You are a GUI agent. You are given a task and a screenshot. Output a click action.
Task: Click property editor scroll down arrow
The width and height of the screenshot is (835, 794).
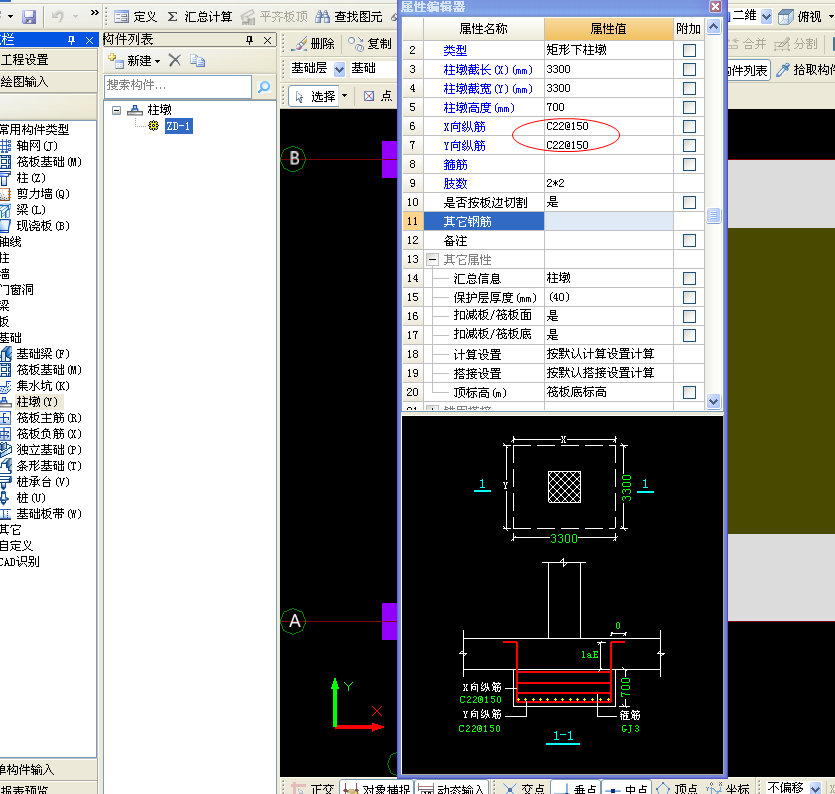tap(713, 402)
